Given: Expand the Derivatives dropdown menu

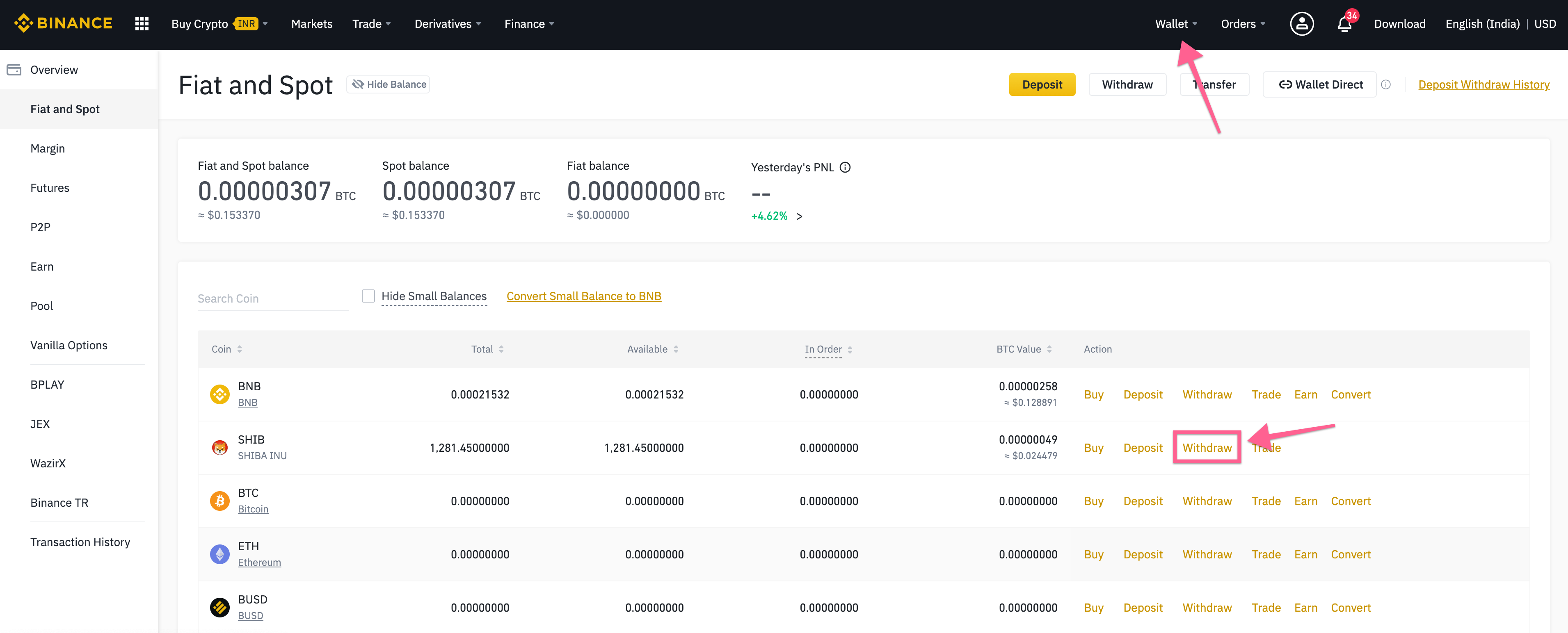Looking at the screenshot, I should (x=448, y=24).
